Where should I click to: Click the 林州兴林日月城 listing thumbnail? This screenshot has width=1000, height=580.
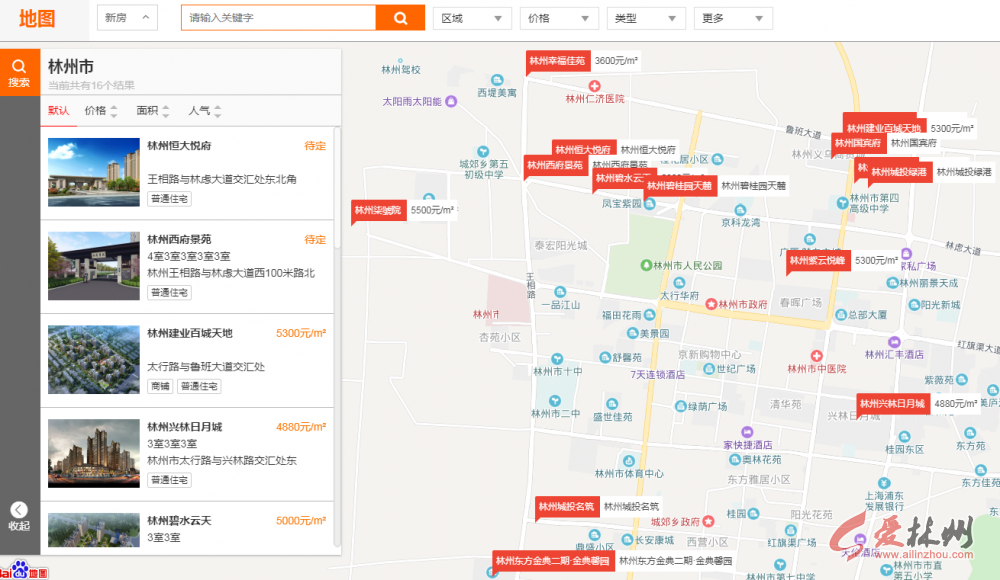[x=94, y=454]
